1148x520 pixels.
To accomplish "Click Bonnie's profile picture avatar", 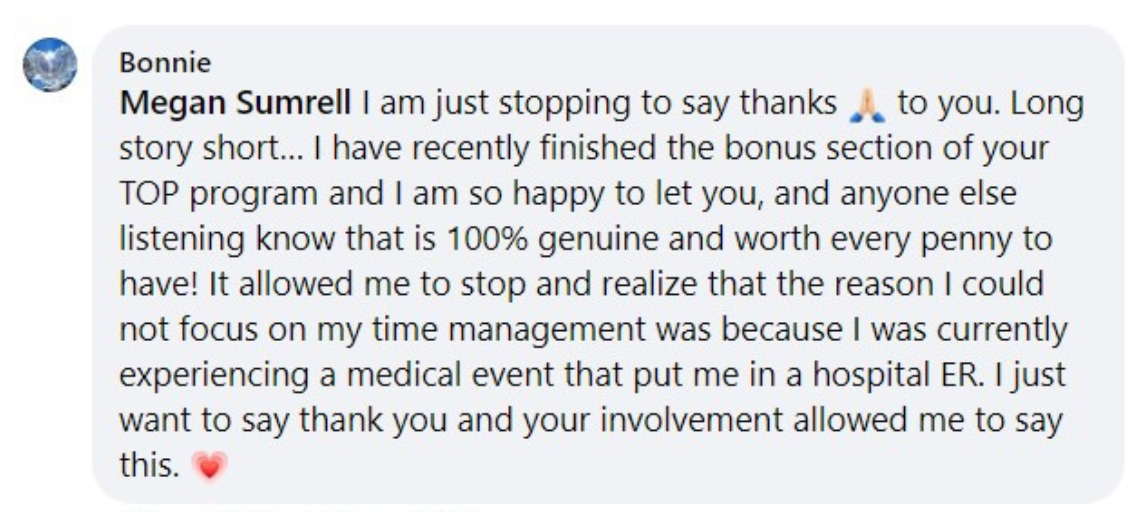I will [x=49, y=65].
